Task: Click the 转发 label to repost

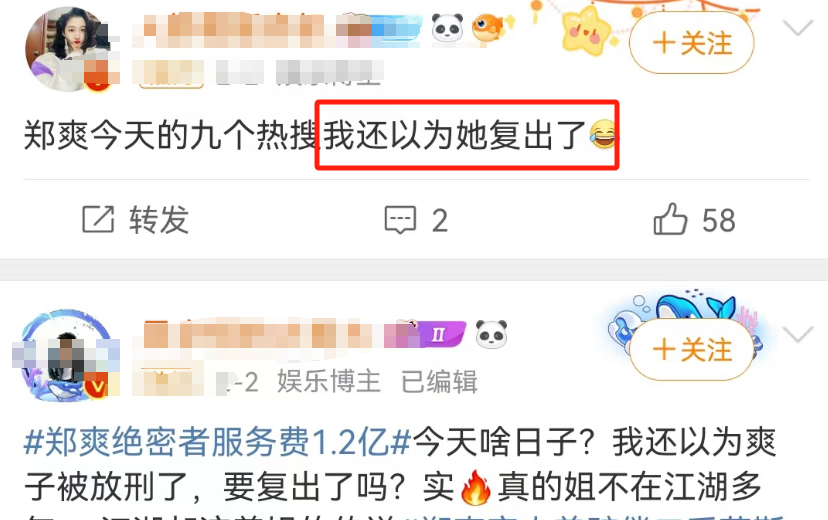Action: coord(159,219)
